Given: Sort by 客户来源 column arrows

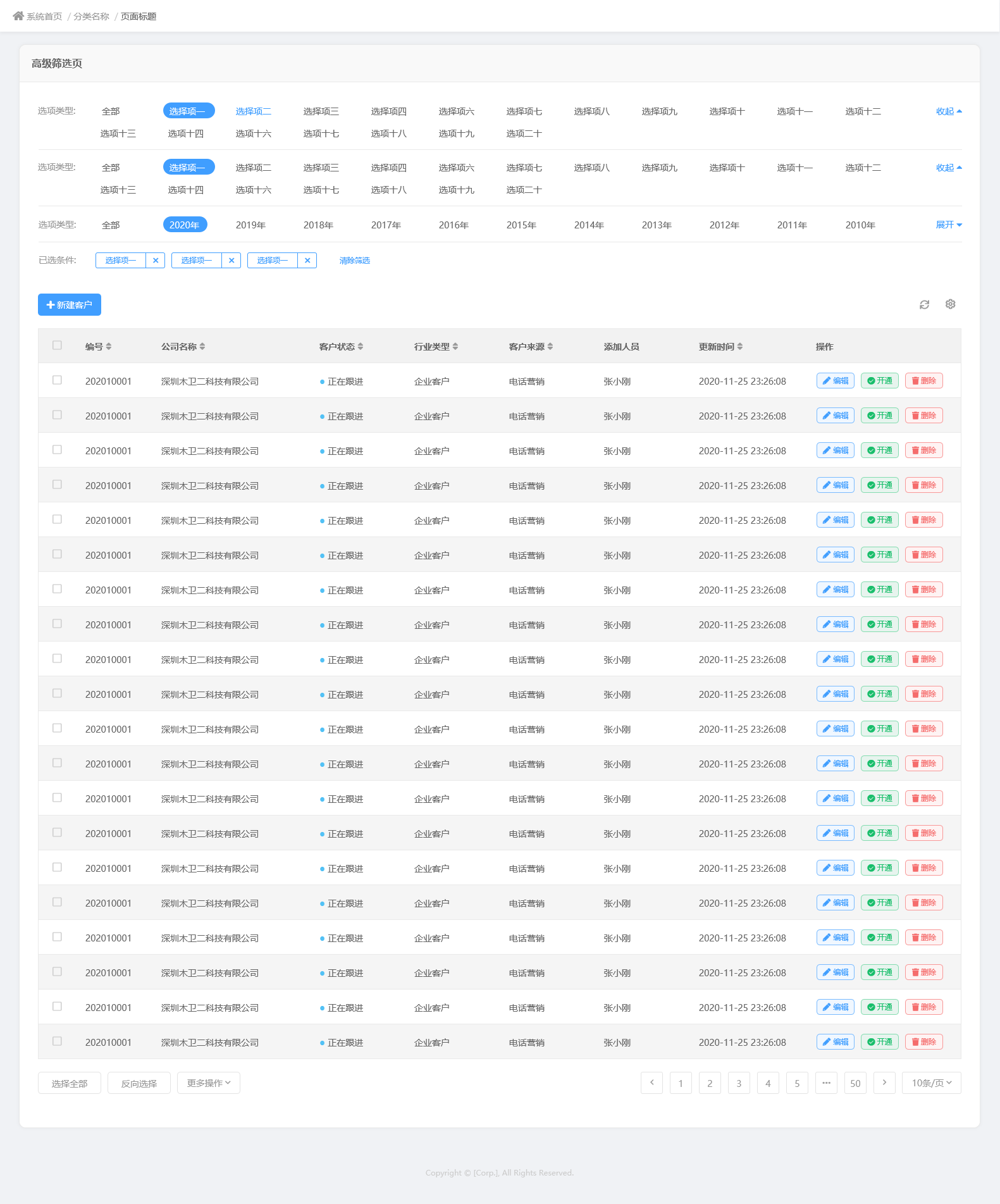Looking at the screenshot, I should [550, 346].
